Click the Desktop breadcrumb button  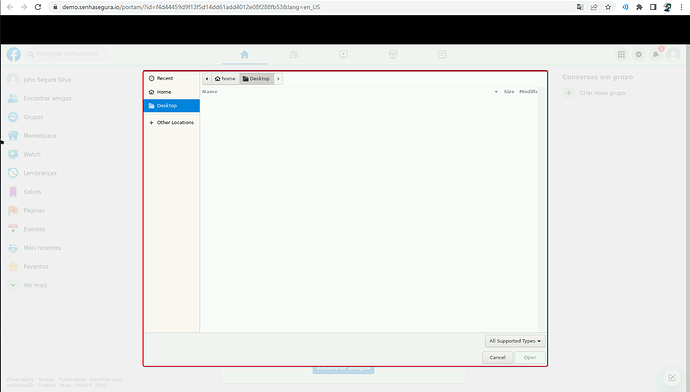(257, 79)
